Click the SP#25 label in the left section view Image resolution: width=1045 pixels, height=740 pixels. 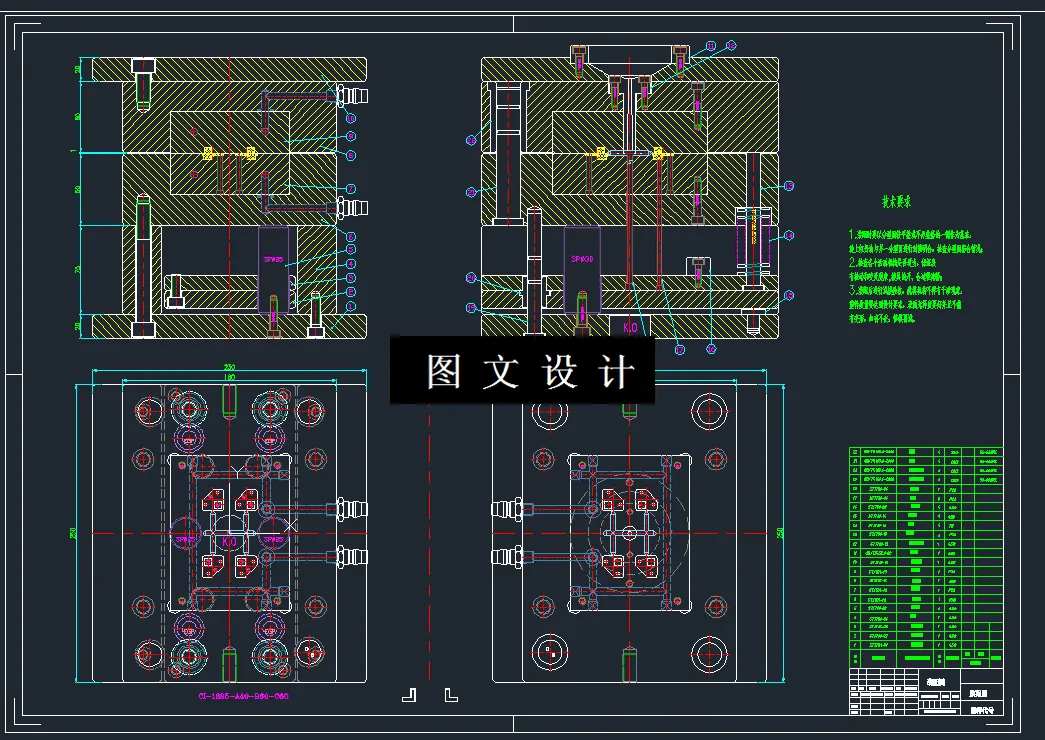[273, 259]
